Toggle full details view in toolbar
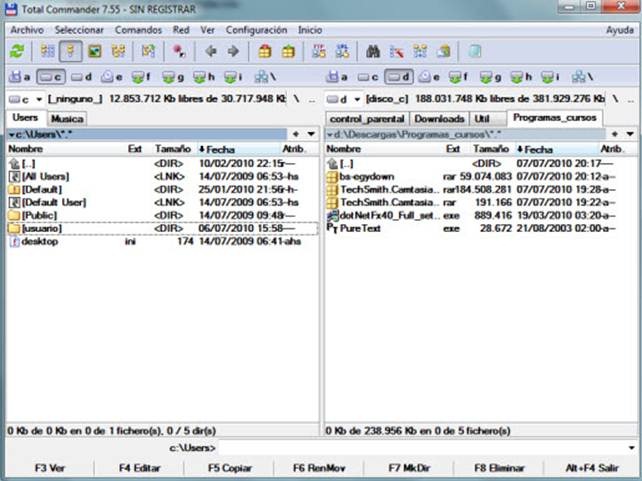The image size is (642, 481). pyautogui.click(x=70, y=51)
